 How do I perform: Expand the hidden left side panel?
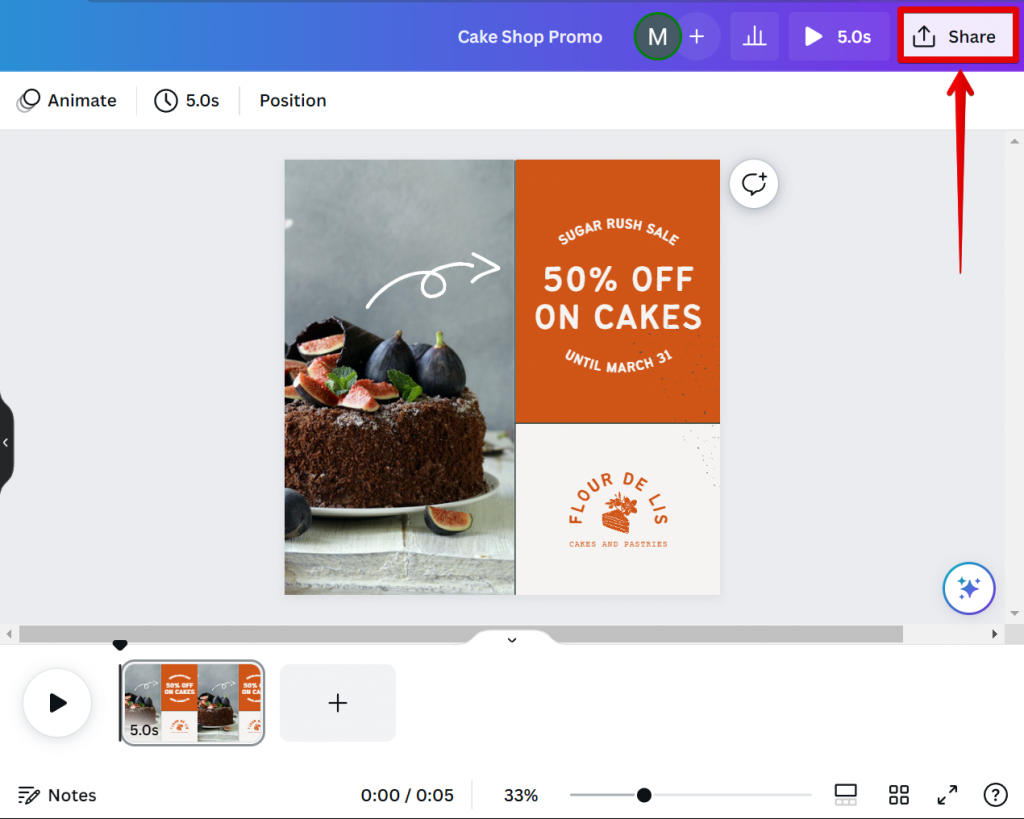[x=6, y=442]
